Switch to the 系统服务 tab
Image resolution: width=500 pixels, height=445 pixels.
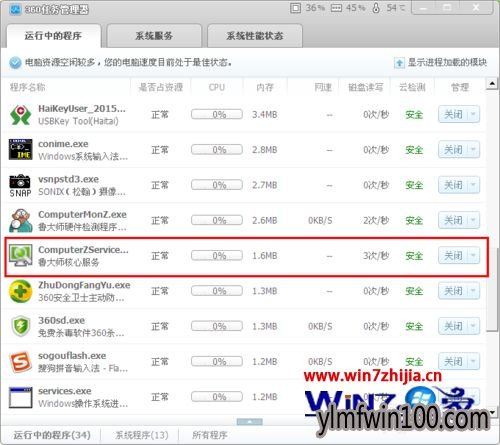154,36
